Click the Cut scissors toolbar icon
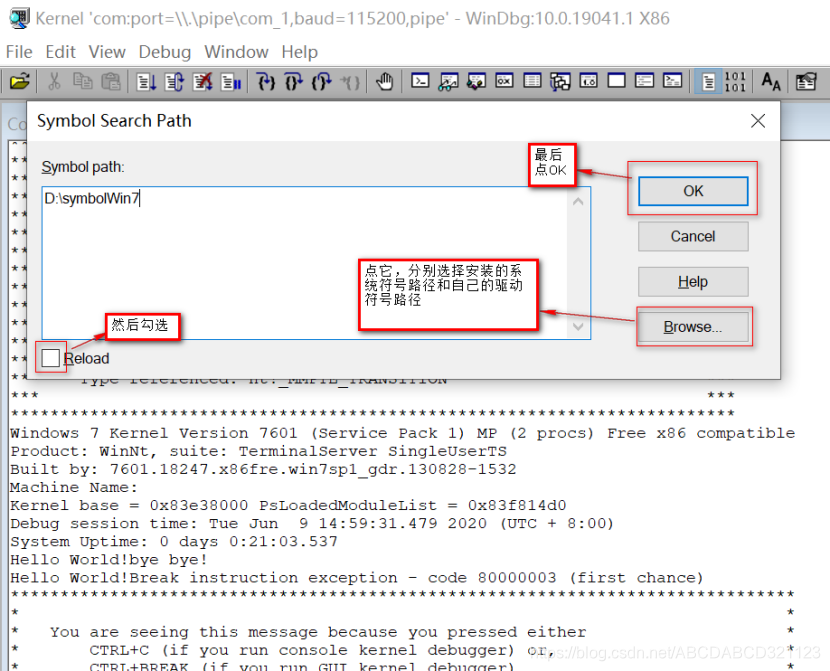The width and height of the screenshot is (830, 671). [54, 81]
